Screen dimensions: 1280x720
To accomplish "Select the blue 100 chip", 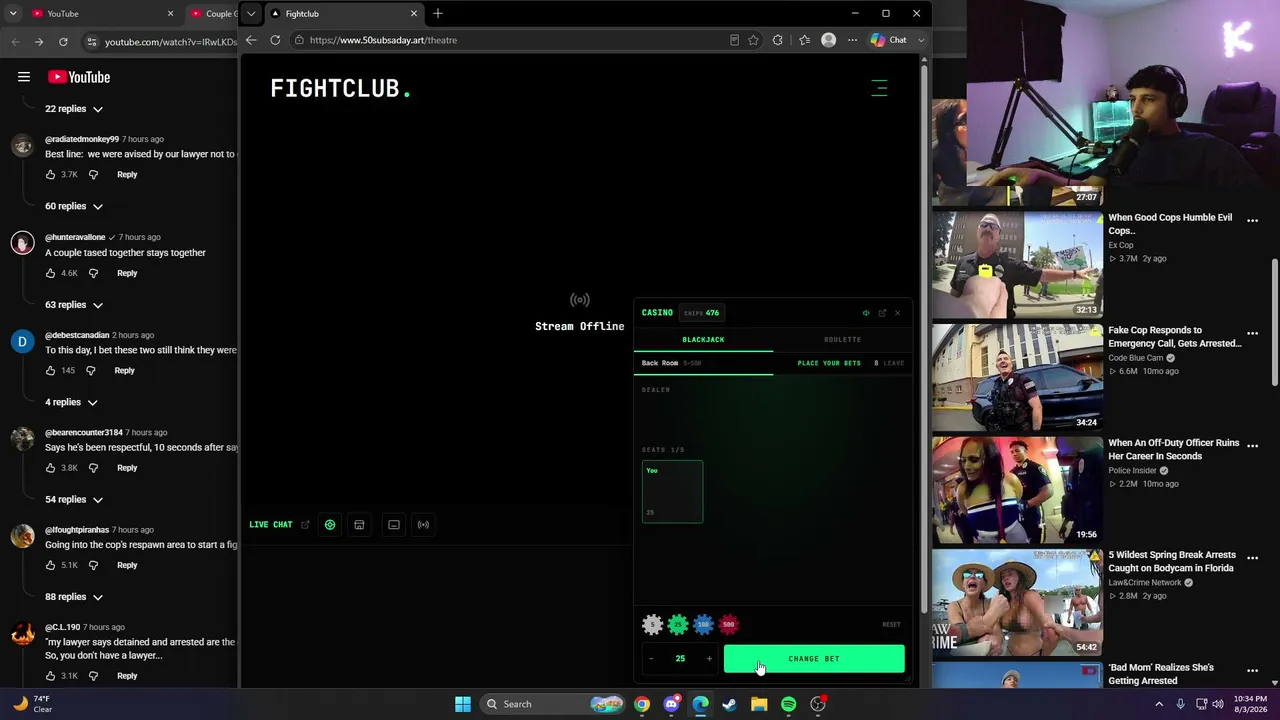I will [703, 625].
